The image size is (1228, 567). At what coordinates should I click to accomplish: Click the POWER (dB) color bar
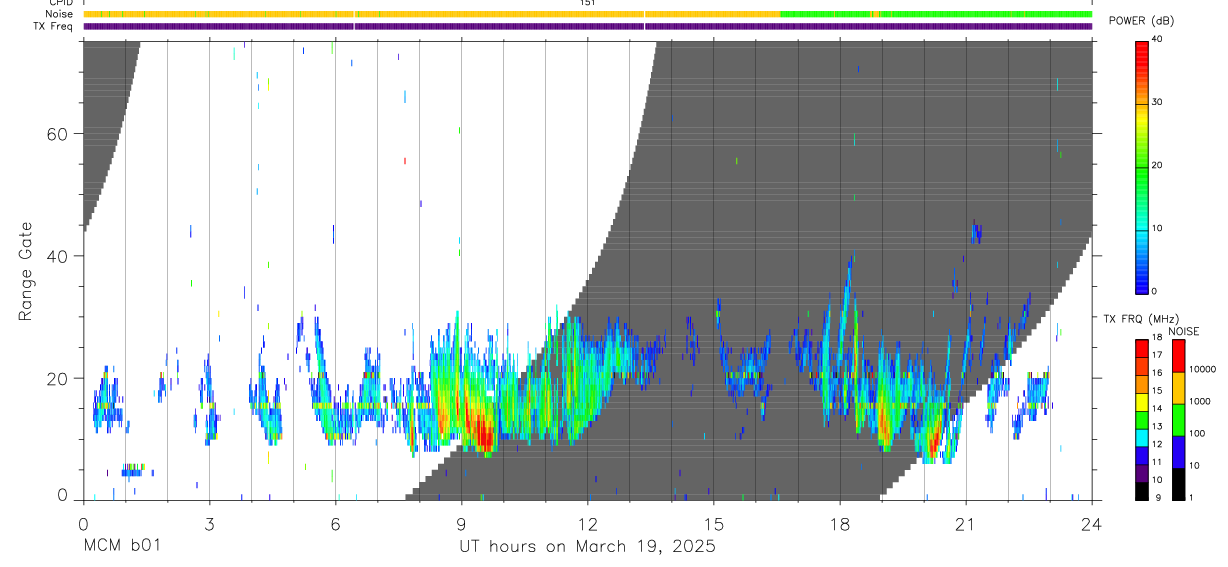1141,166
